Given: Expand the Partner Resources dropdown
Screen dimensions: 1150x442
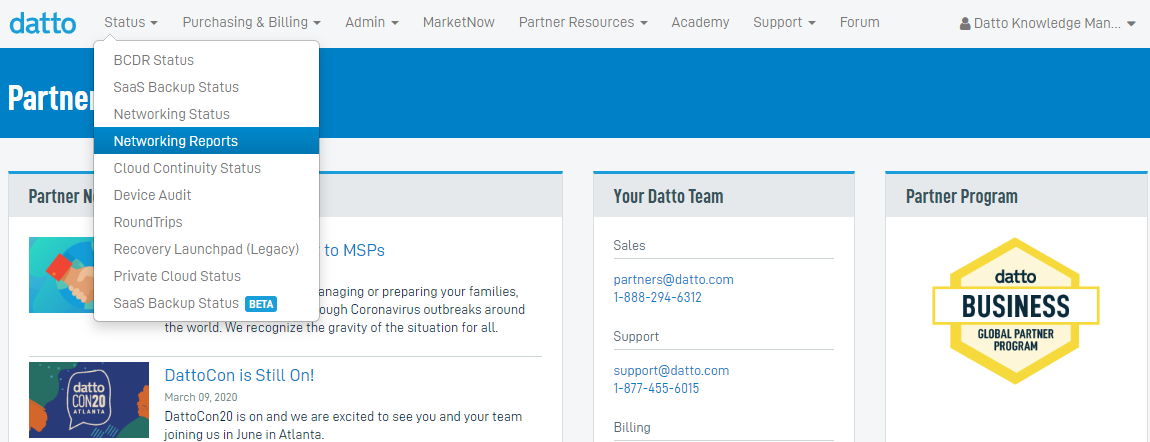Looking at the screenshot, I should tap(583, 22).
